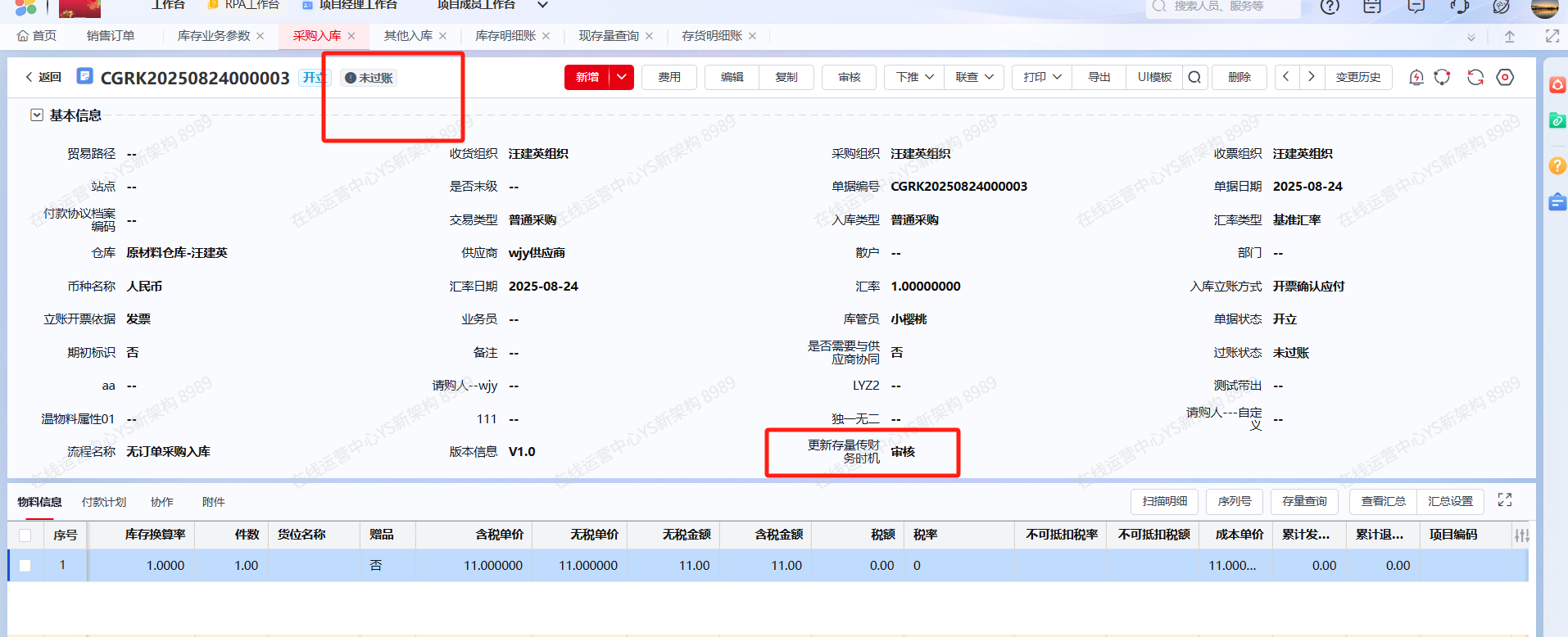Click the hexagon settings icon
The height and width of the screenshot is (637, 1568).
[x=1505, y=77]
